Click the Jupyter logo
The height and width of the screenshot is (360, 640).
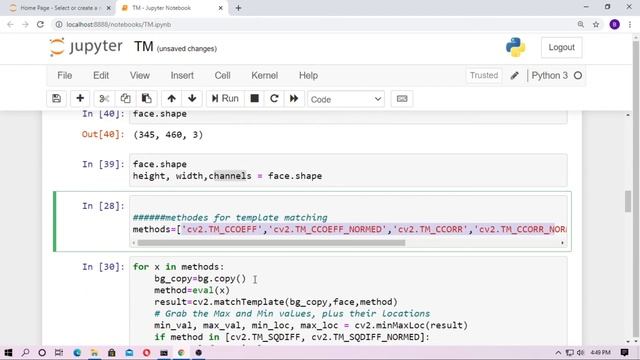(86, 47)
